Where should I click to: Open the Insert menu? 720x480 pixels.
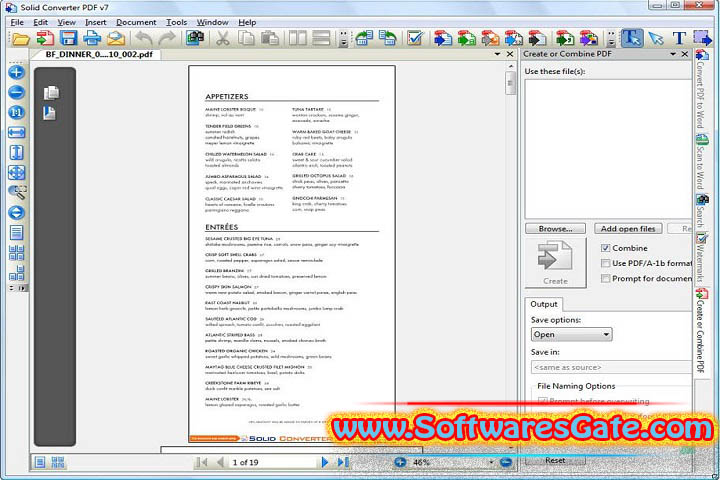point(96,22)
